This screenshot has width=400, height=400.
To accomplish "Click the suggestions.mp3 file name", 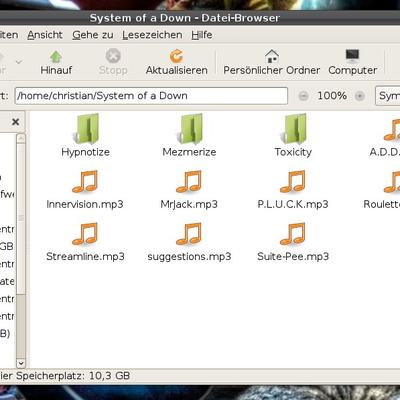I will pos(189,257).
